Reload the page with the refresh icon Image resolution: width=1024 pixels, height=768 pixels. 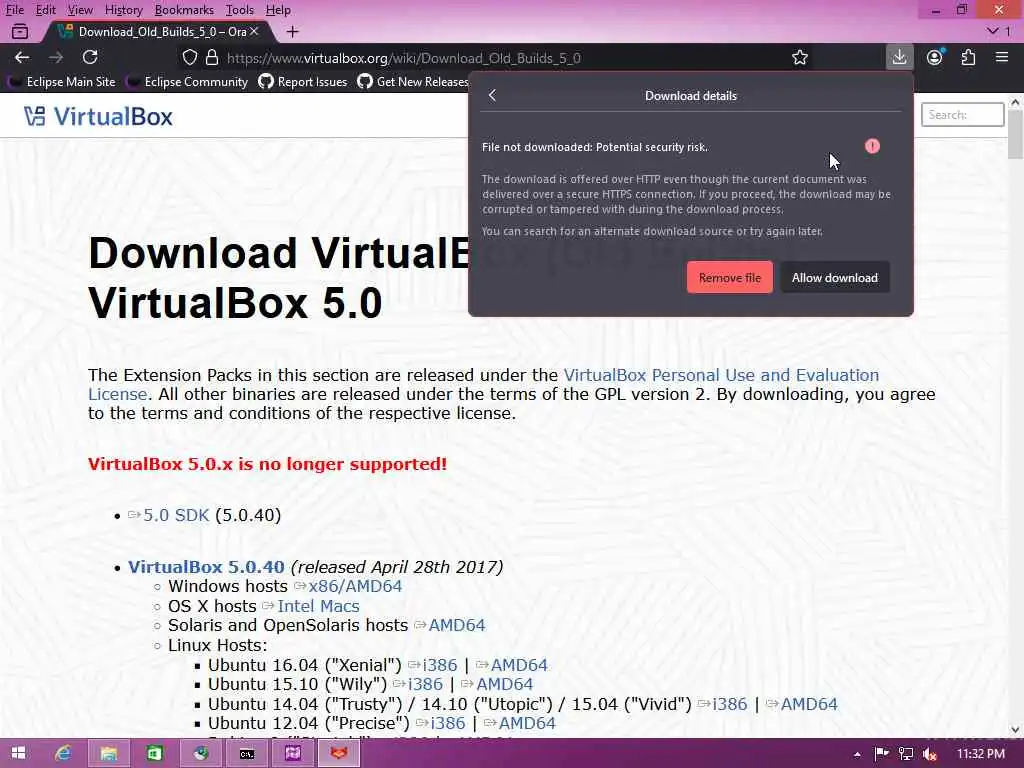click(90, 57)
